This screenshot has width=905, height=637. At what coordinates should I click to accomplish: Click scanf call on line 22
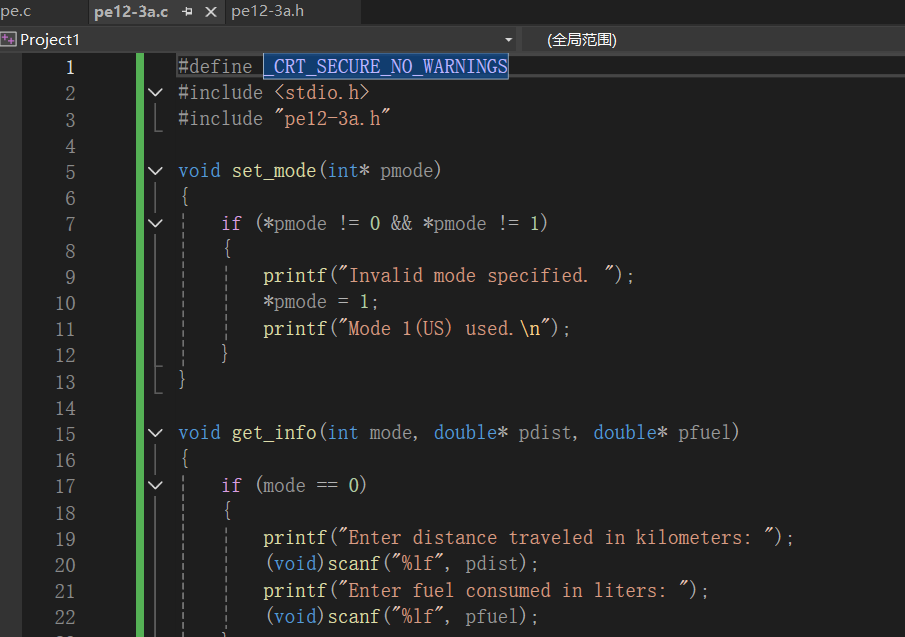[353, 617]
